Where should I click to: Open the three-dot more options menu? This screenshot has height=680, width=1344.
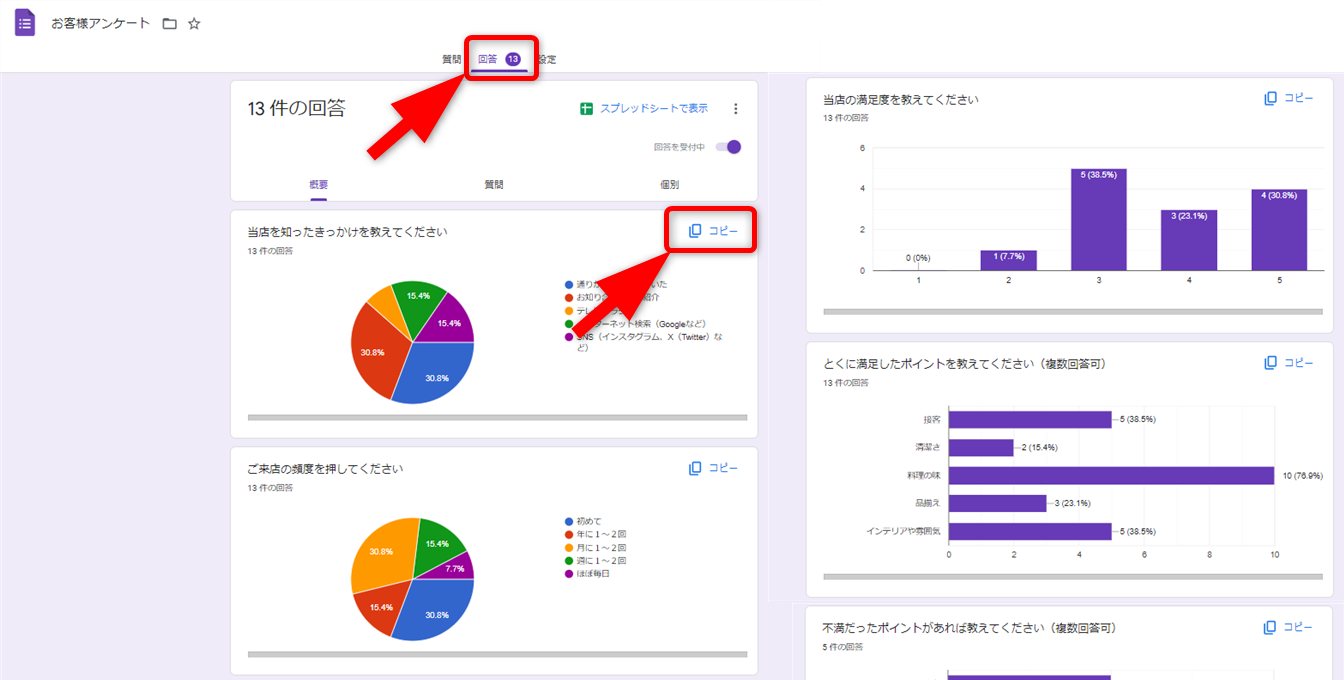coord(736,109)
